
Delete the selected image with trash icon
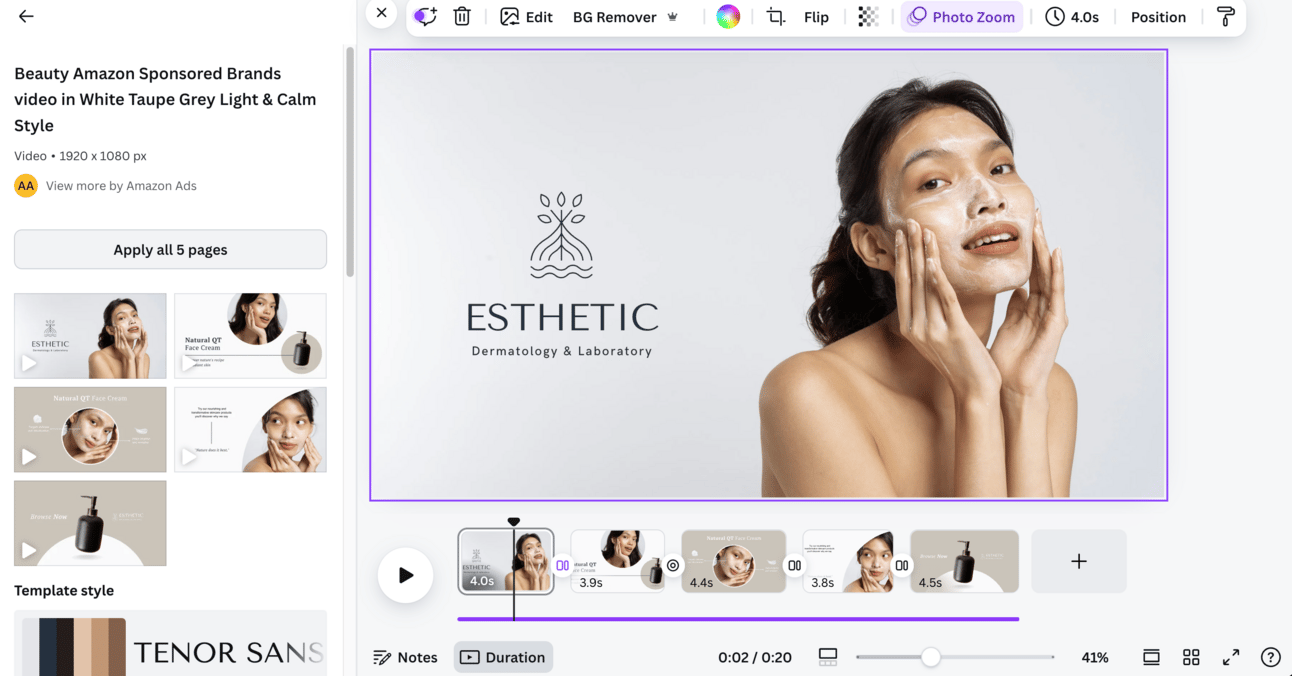click(x=462, y=17)
